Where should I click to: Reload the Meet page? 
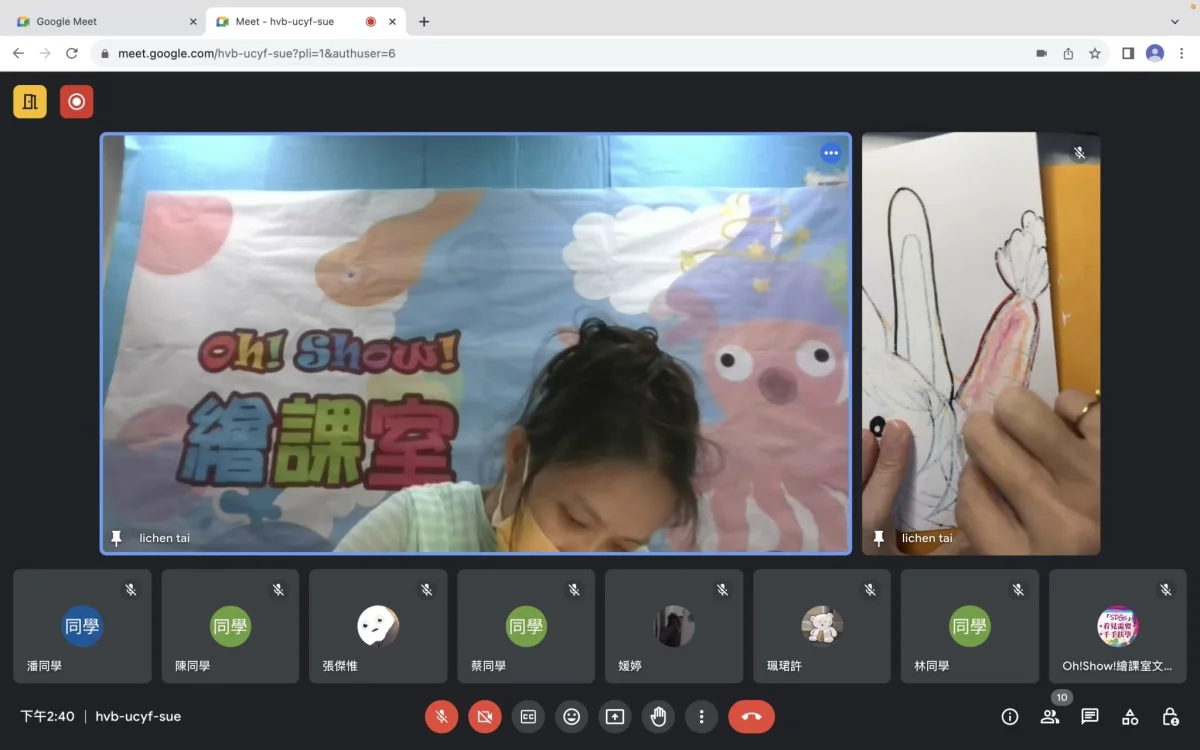pyautogui.click(x=72, y=53)
